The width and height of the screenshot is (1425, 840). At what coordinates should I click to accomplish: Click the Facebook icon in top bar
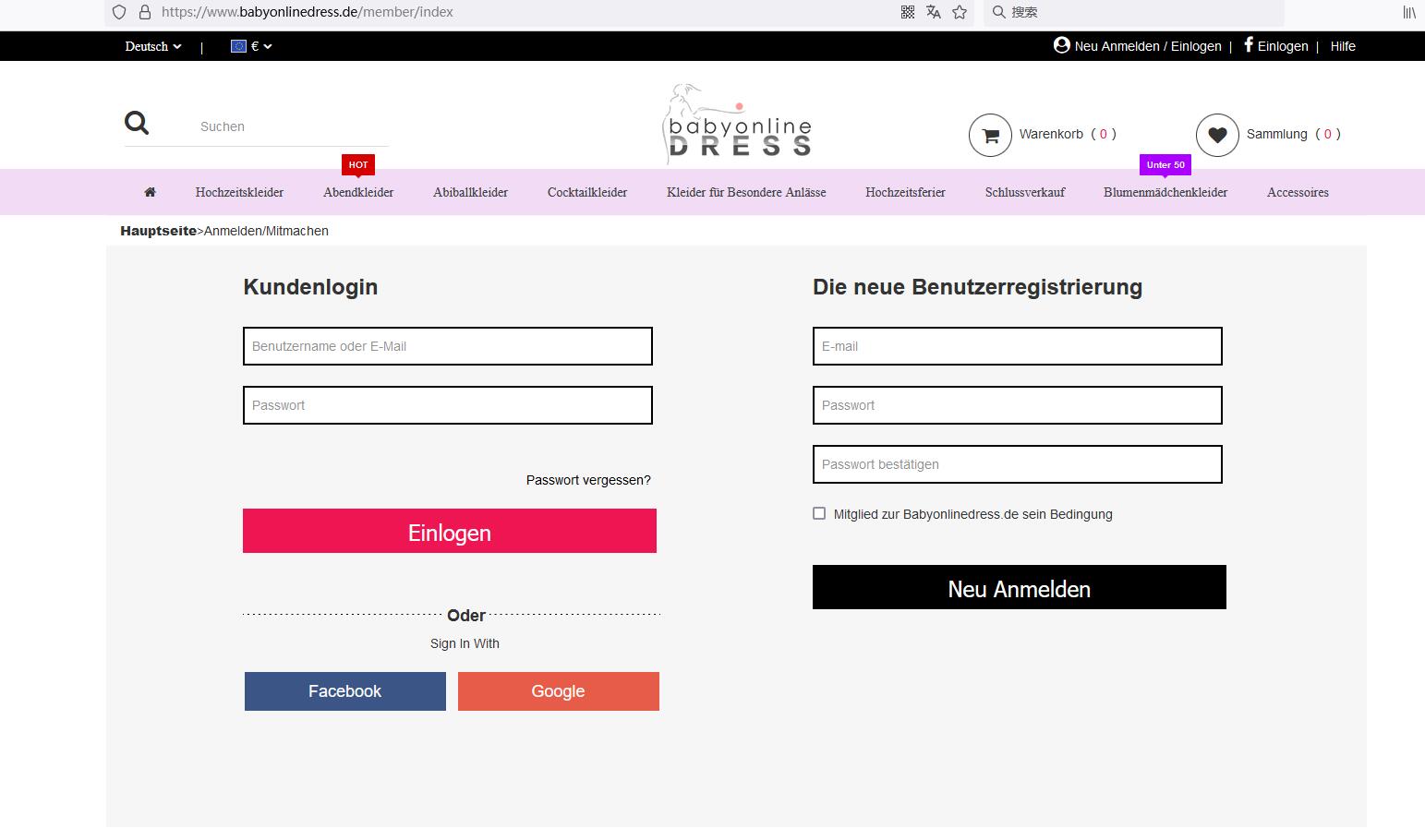click(1249, 45)
